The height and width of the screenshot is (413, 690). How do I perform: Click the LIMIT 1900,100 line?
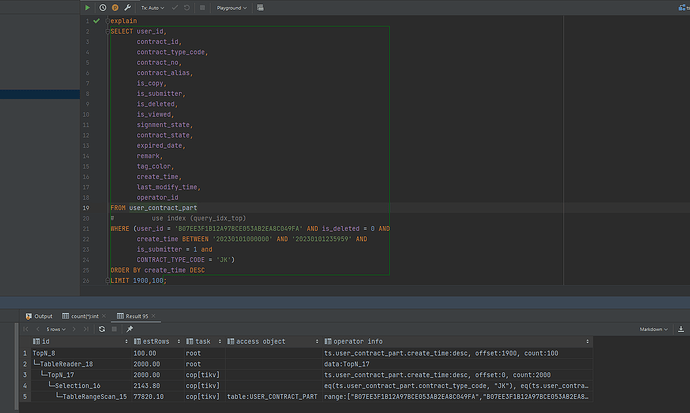pyautogui.click(x=139, y=281)
